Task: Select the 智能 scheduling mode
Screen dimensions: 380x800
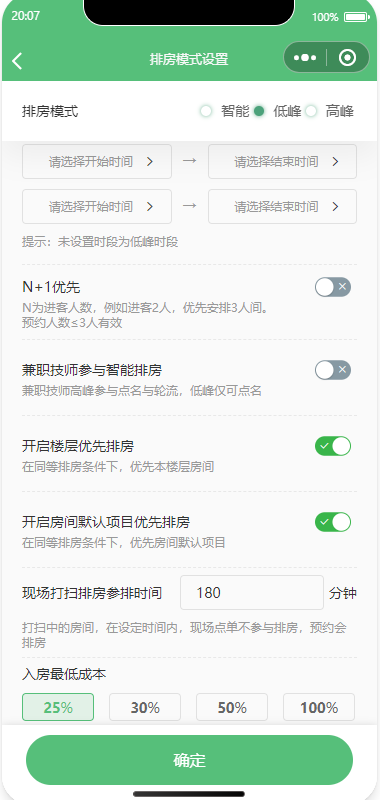Action: point(225,111)
